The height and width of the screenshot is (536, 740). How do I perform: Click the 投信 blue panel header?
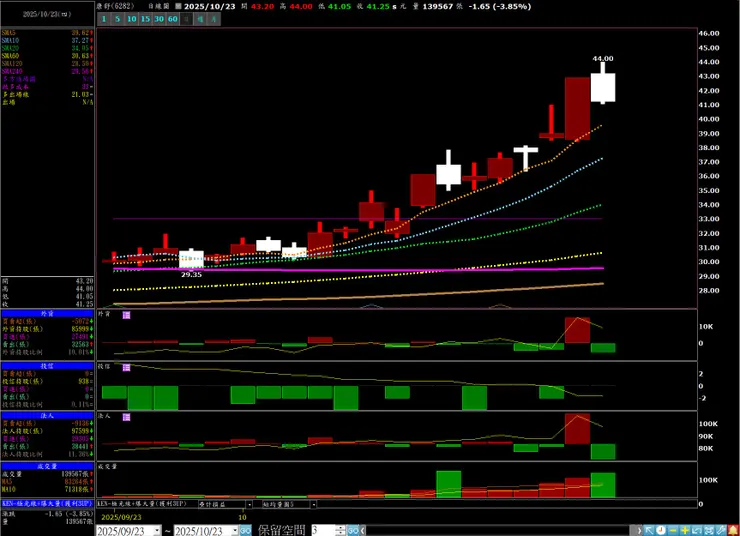(x=47, y=366)
